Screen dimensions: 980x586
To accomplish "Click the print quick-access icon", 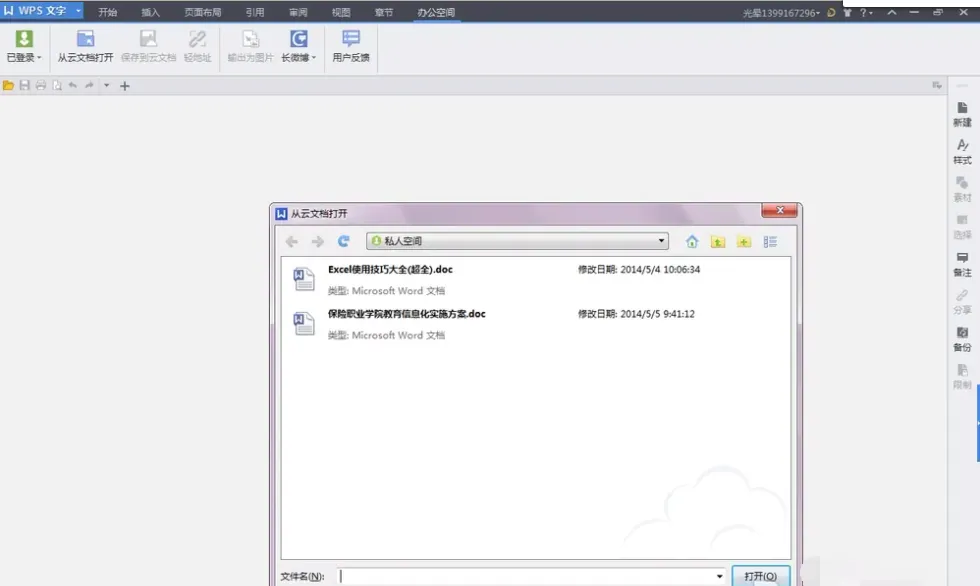I will [41, 86].
